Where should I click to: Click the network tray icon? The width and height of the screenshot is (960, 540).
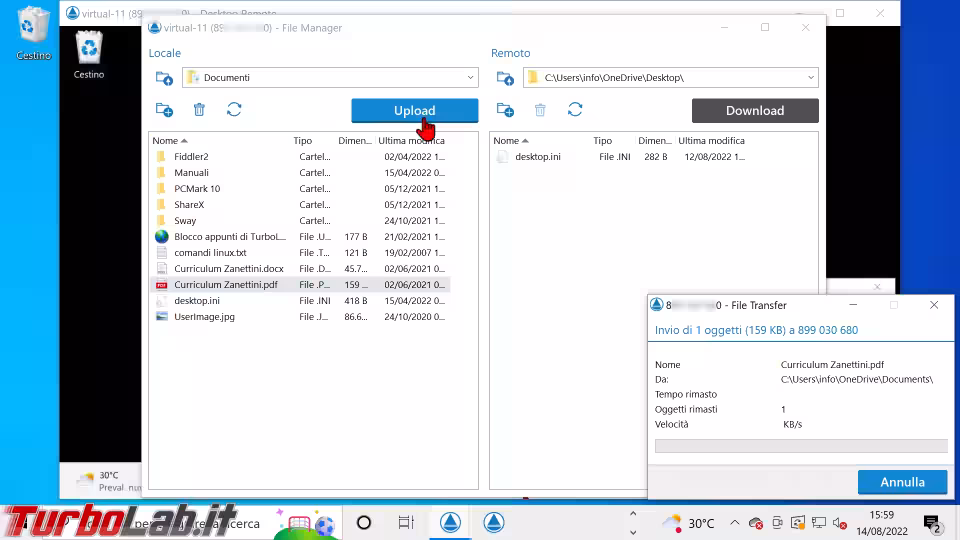[x=819, y=523]
